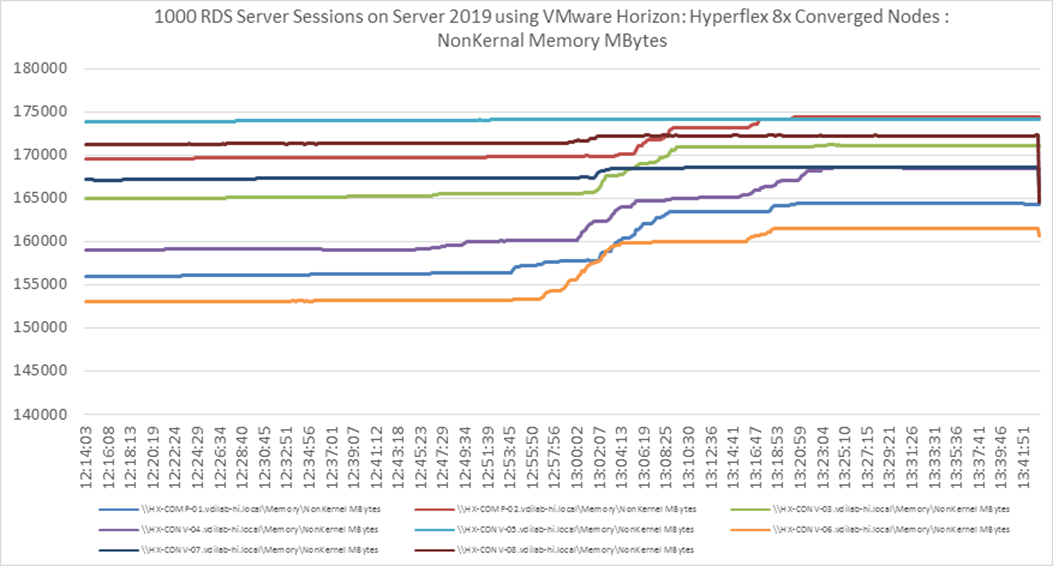1053x566 pixels.
Task: Click the 175000 y-axis label
Action: pyautogui.click(x=40, y=111)
